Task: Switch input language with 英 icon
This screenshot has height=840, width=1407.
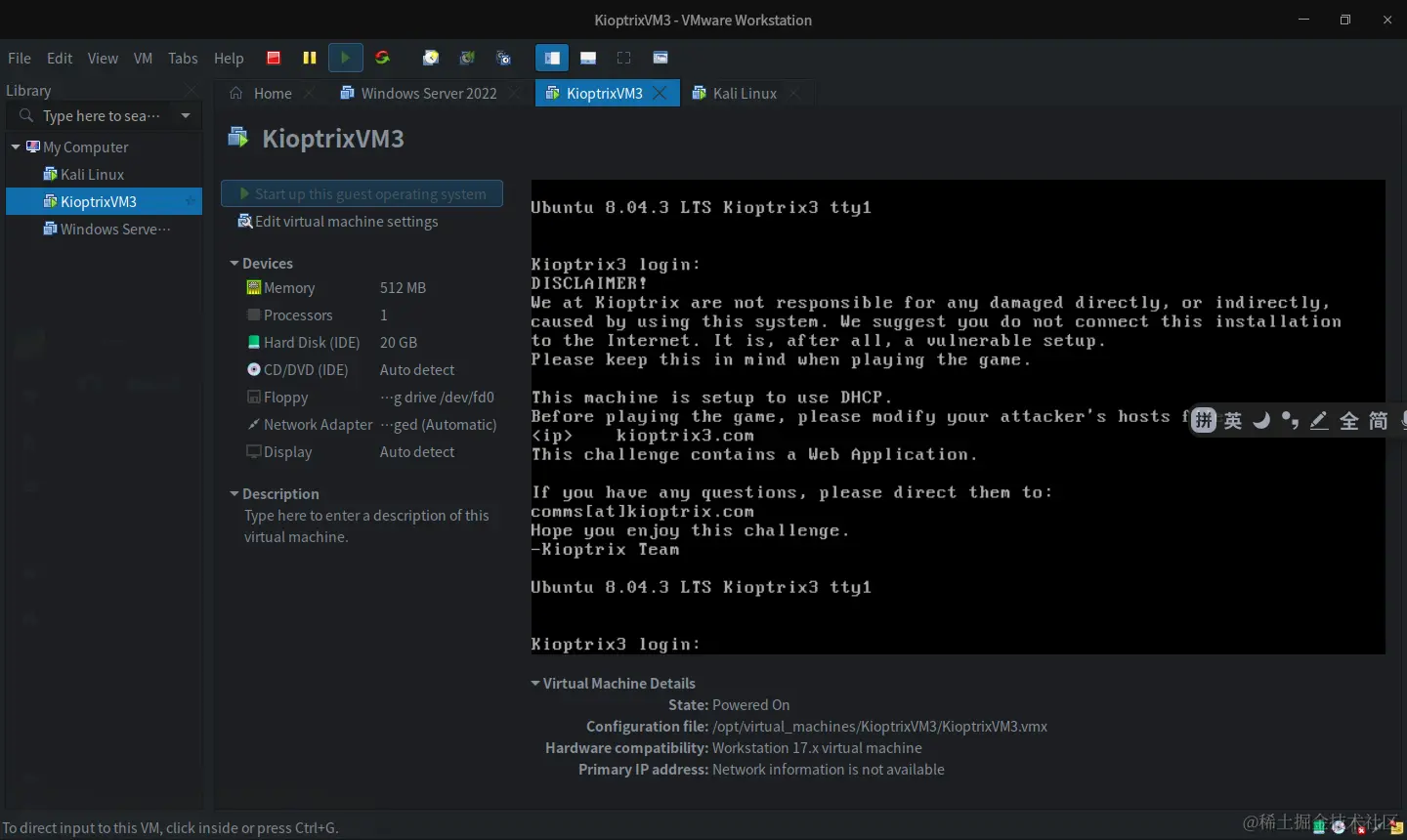Action: coord(1233,421)
